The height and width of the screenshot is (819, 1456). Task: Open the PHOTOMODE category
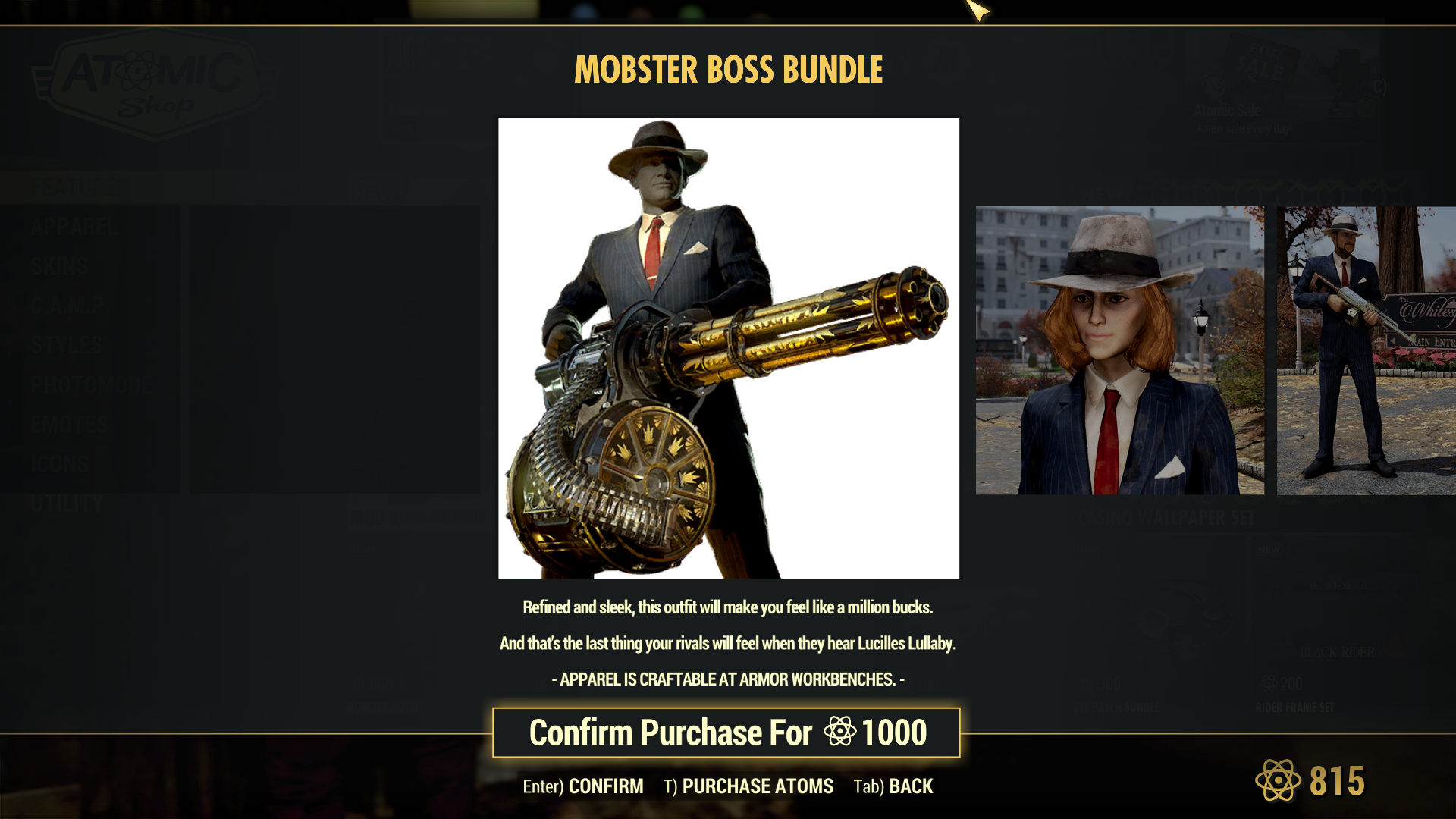click(x=92, y=385)
